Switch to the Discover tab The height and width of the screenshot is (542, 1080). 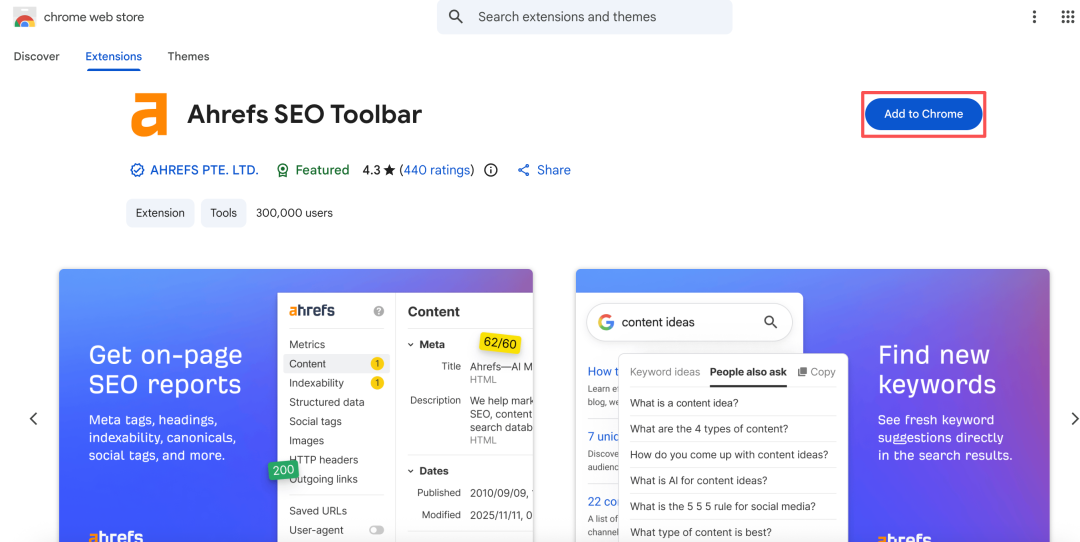pyautogui.click(x=37, y=57)
